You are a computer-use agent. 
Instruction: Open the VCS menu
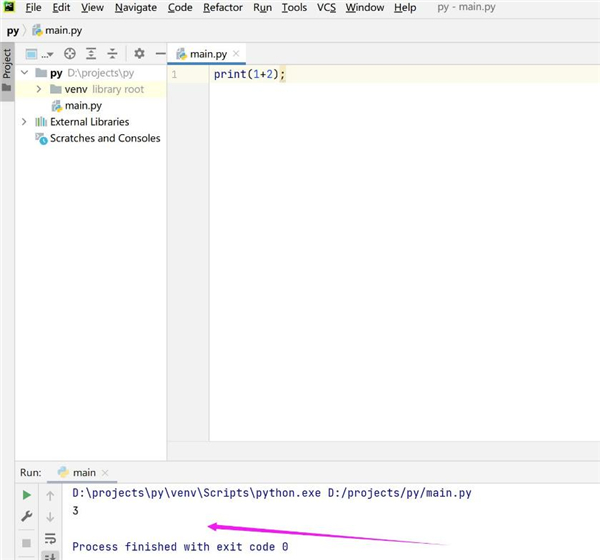326,8
